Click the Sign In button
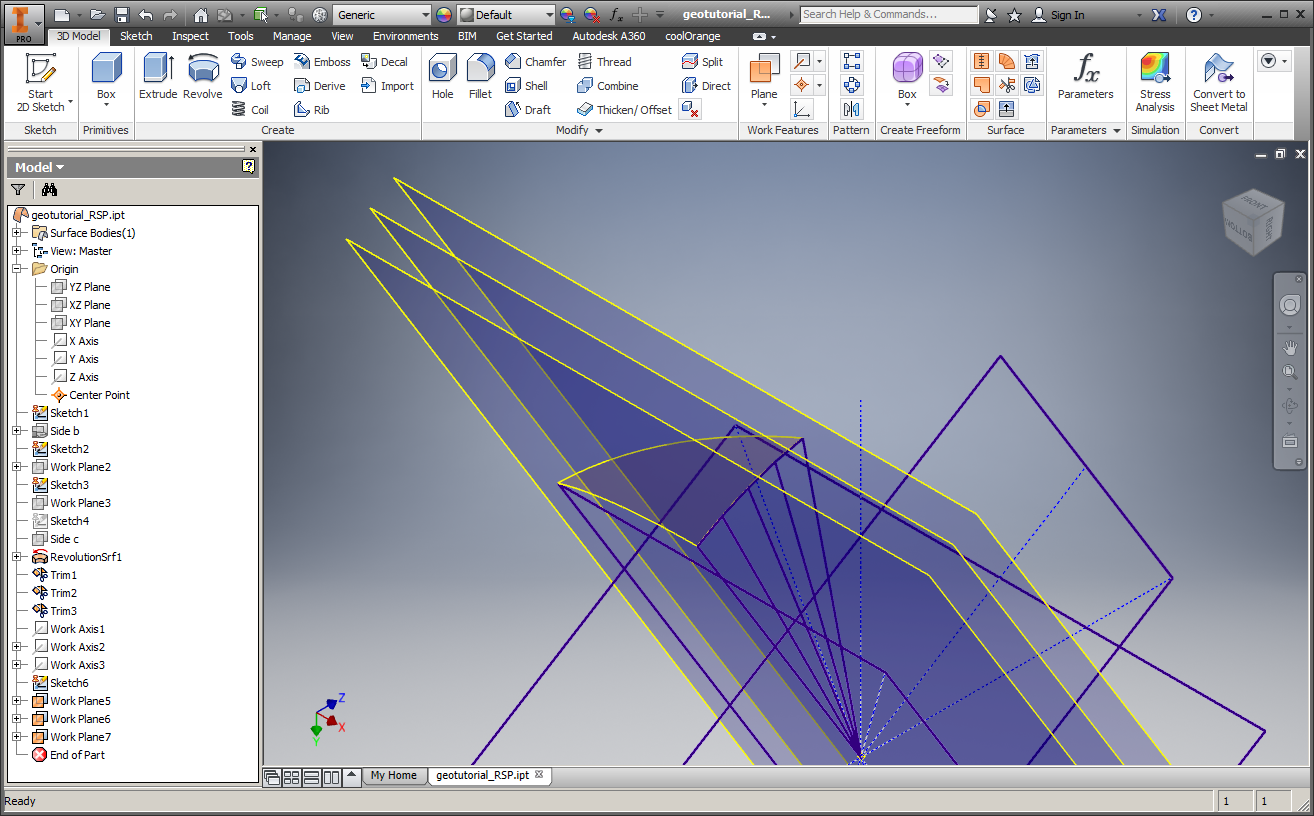 point(1058,15)
